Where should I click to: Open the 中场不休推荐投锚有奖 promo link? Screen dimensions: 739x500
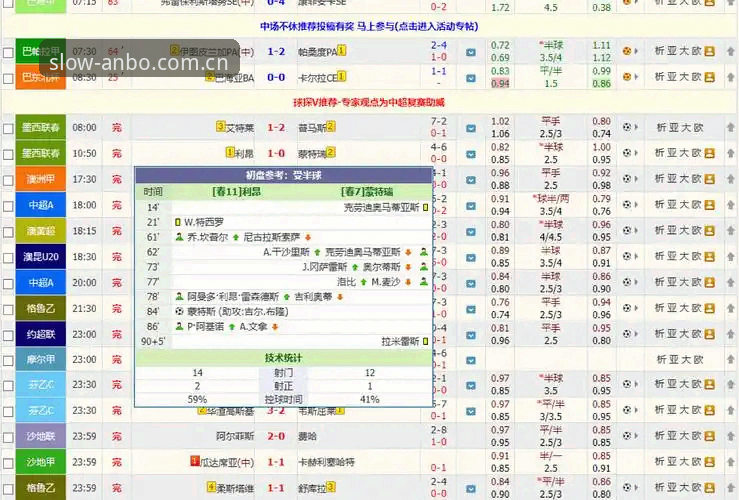369,26
